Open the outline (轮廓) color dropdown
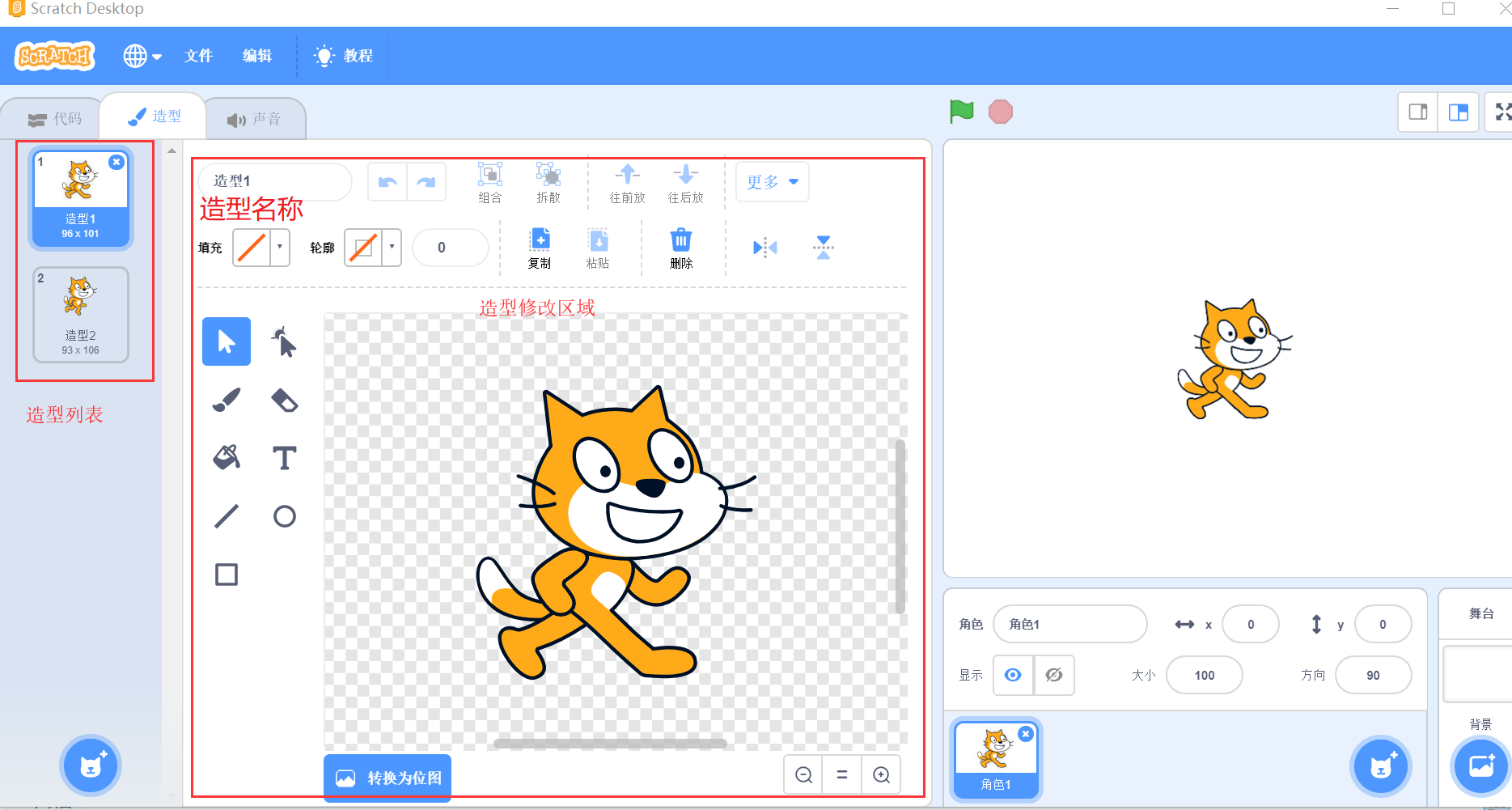Image resolution: width=1512 pixels, height=810 pixels. coord(392,248)
